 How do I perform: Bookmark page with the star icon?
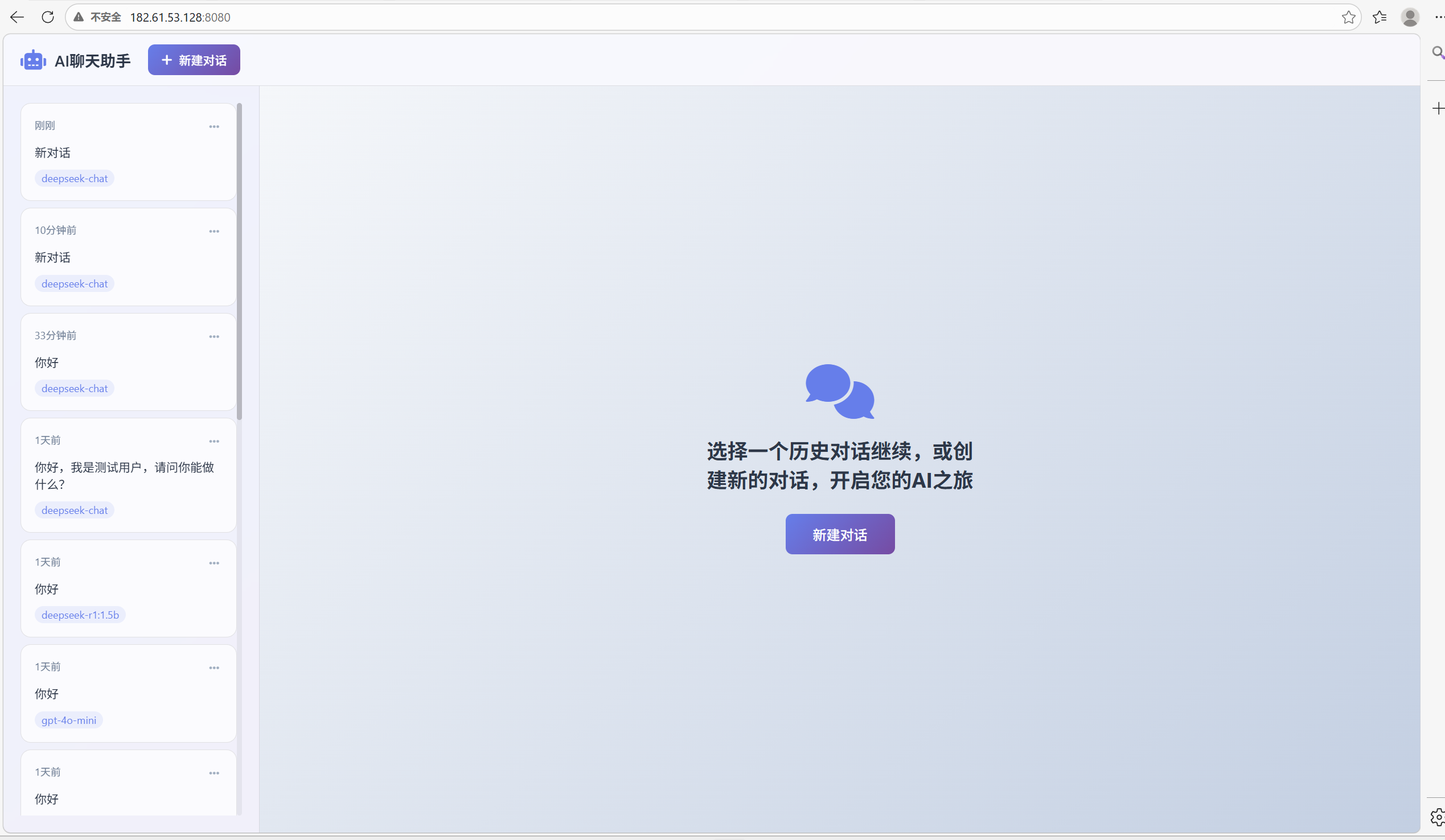tap(1348, 17)
